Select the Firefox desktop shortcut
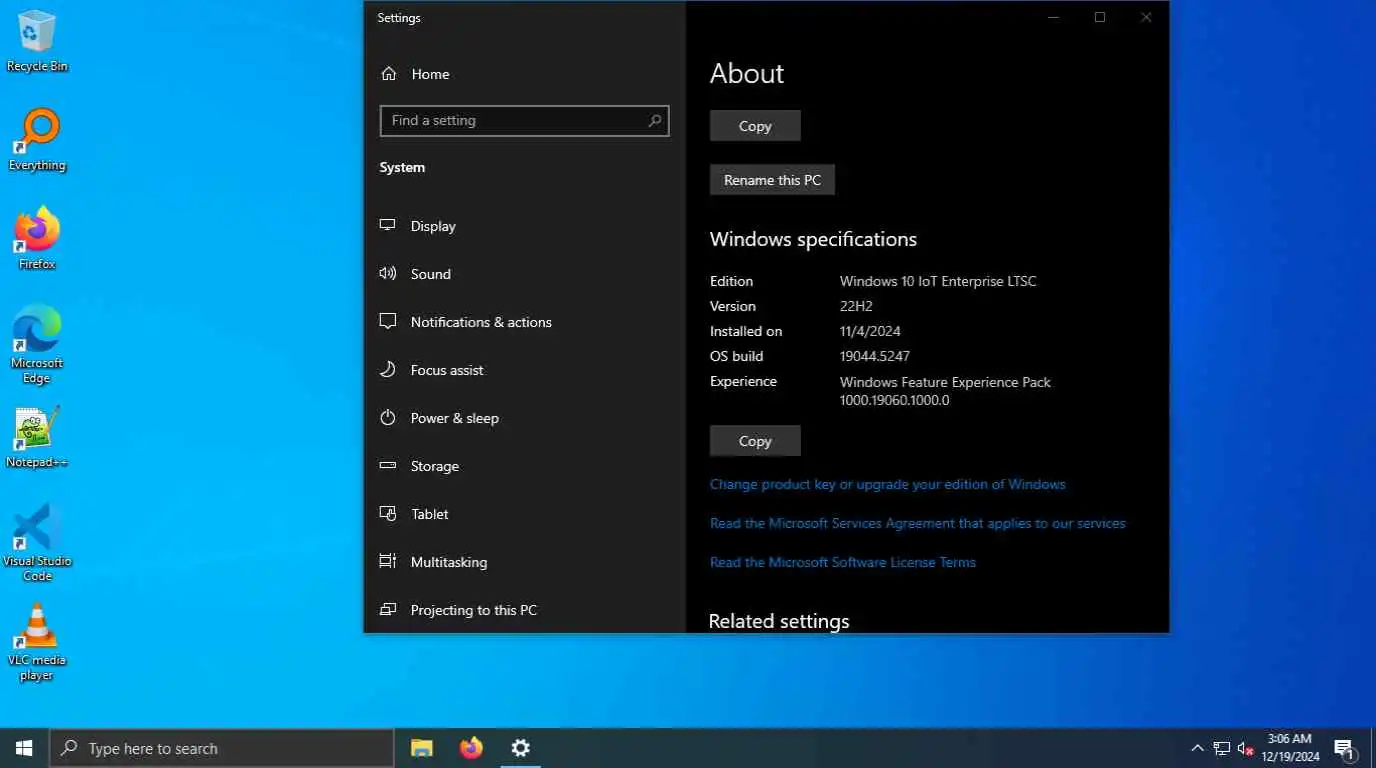This screenshot has height=768, width=1376. click(x=37, y=239)
